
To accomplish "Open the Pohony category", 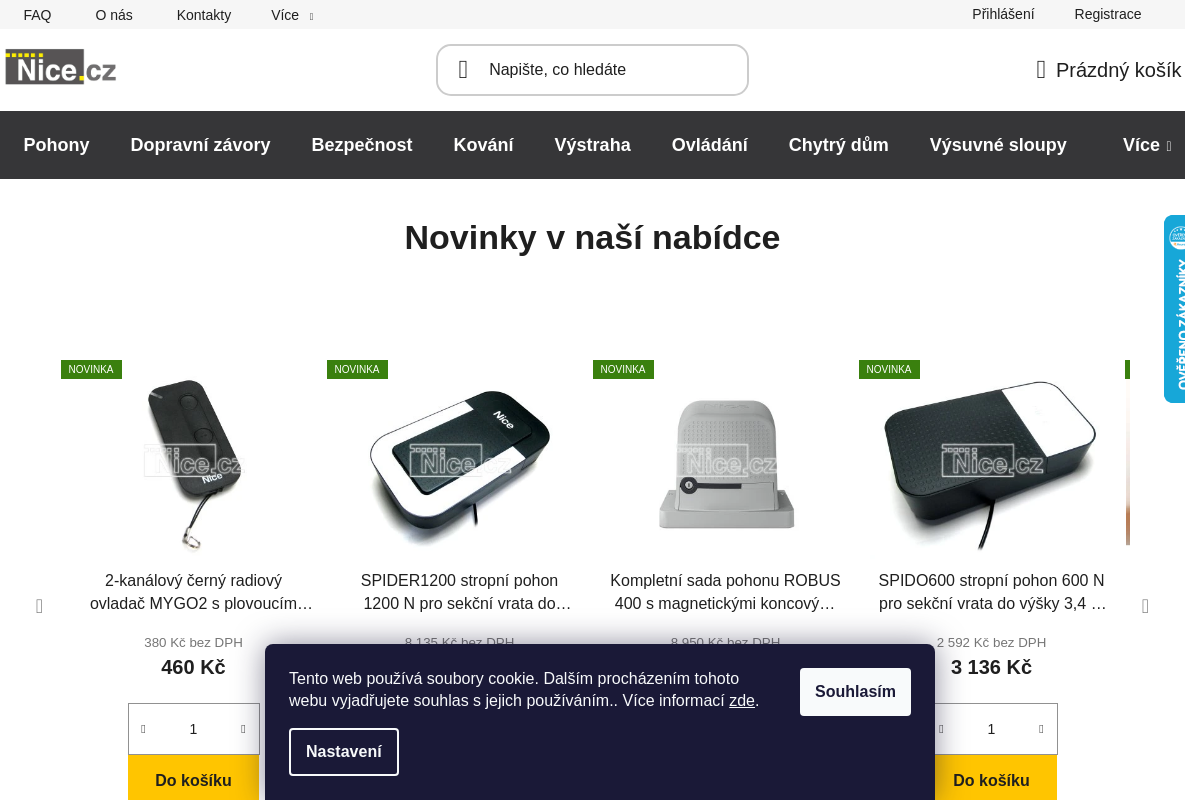I will (x=57, y=145).
